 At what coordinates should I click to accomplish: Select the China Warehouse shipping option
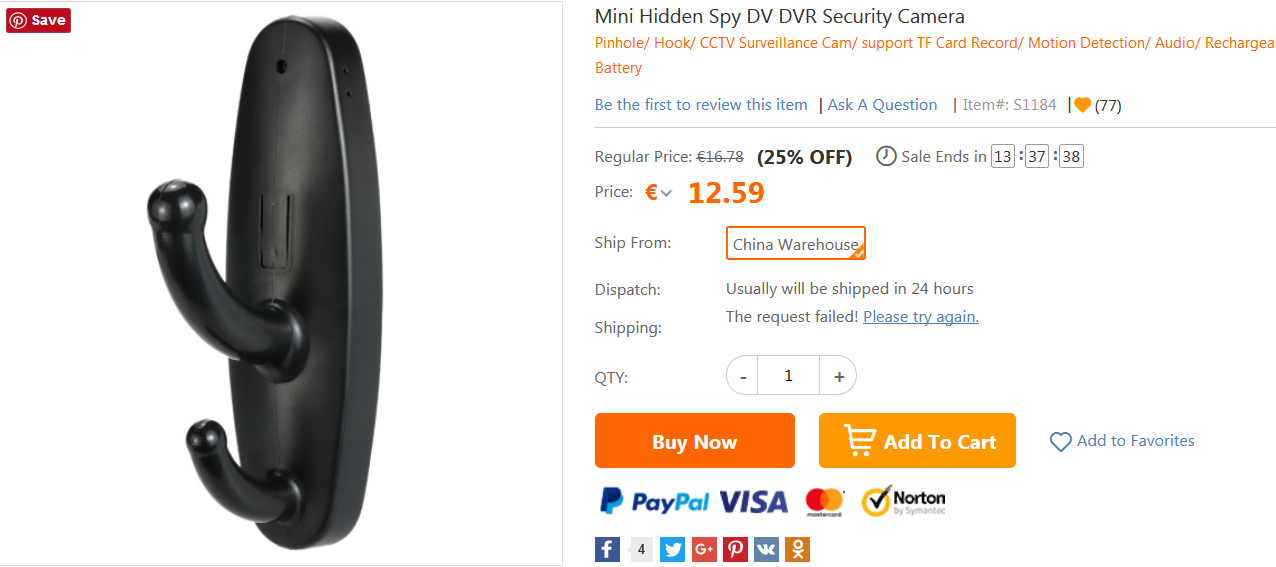[x=795, y=244]
